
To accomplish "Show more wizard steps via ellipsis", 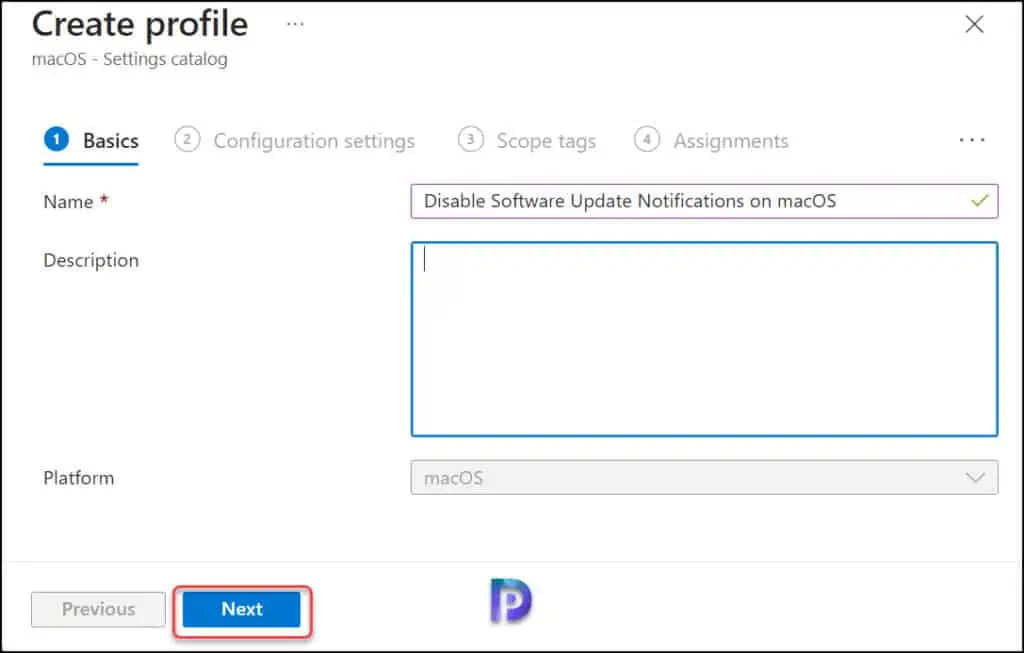I will [x=972, y=140].
